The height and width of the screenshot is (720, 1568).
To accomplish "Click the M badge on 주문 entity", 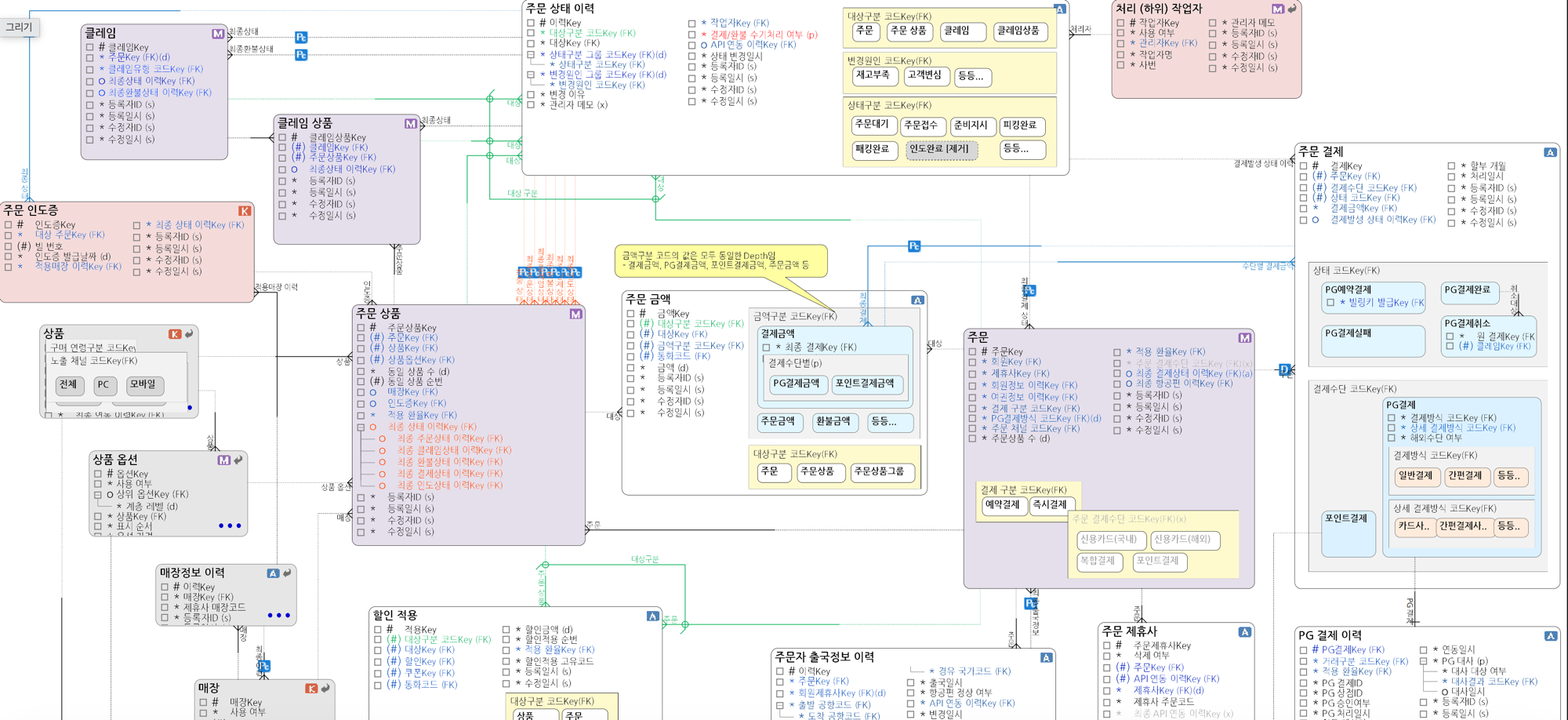I will (x=1244, y=338).
